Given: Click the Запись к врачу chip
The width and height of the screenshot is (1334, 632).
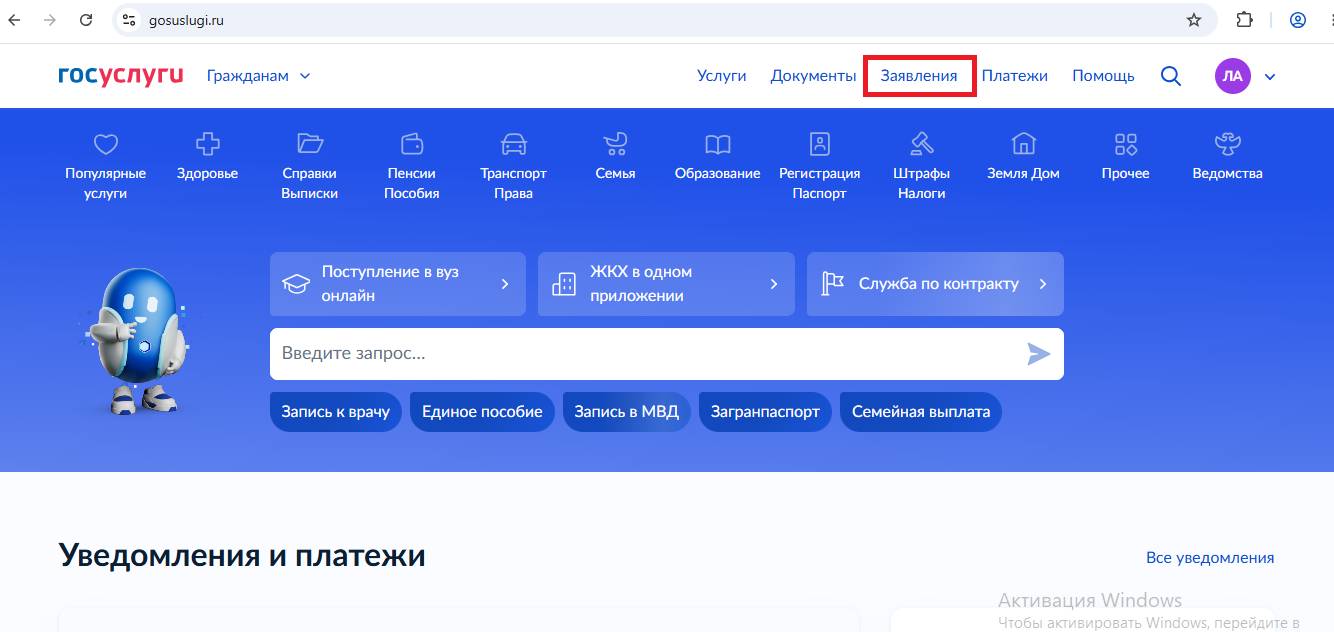Looking at the screenshot, I should click(336, 412).
